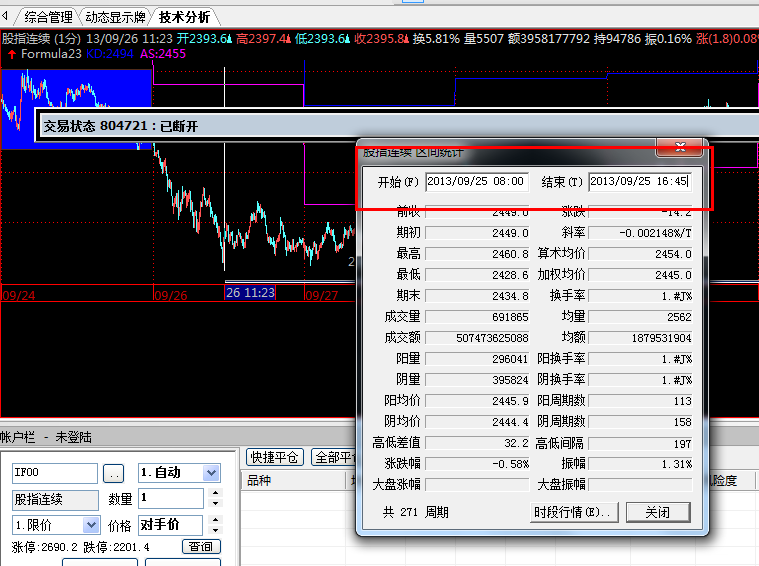The height and width of the screenshot is (566, 759).
Task: Select the 技术分析 tab
Action: pos(184,17)
